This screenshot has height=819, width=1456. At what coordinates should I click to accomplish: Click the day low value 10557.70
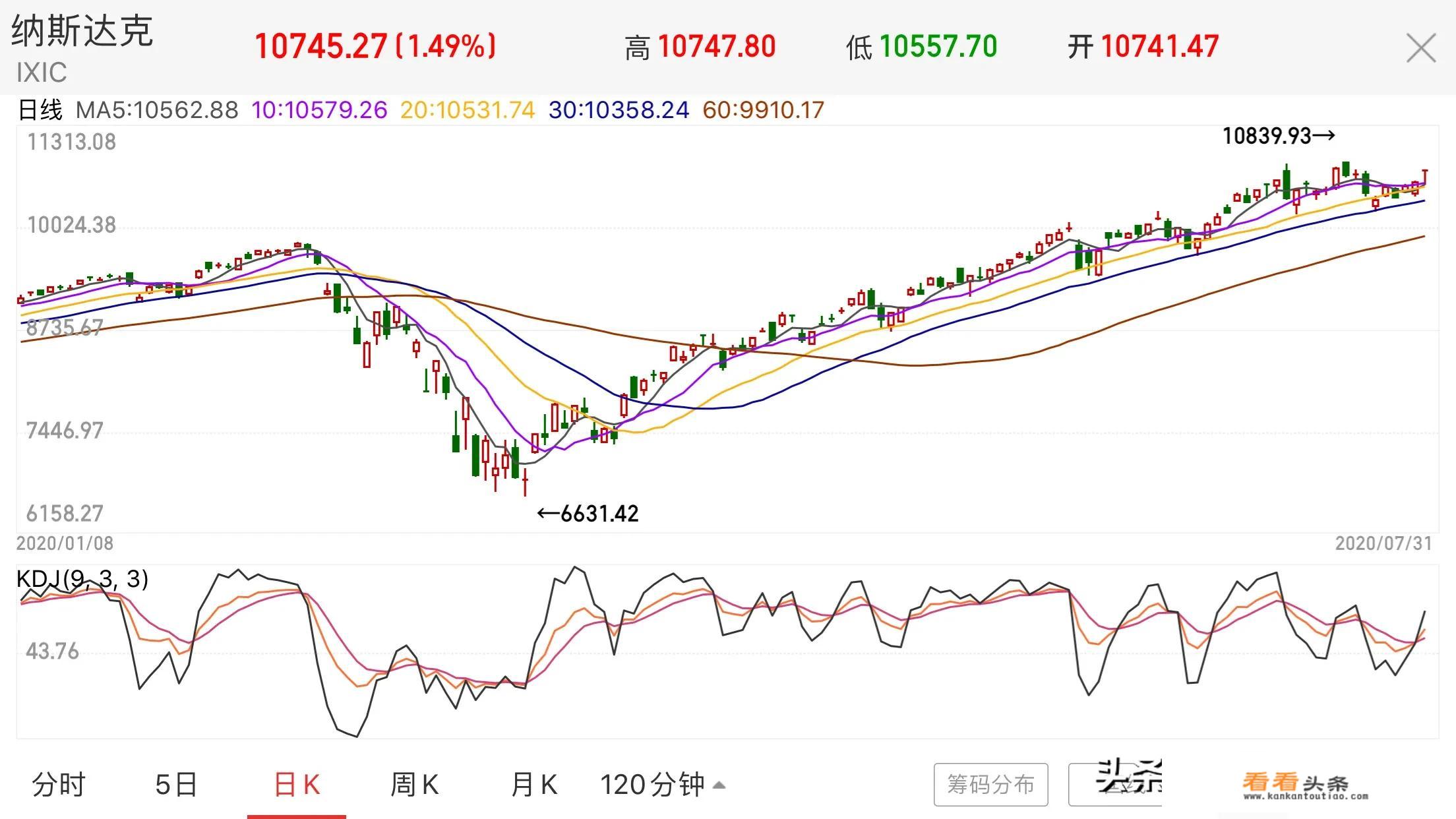pyautogui.click(x=938, y=46)
